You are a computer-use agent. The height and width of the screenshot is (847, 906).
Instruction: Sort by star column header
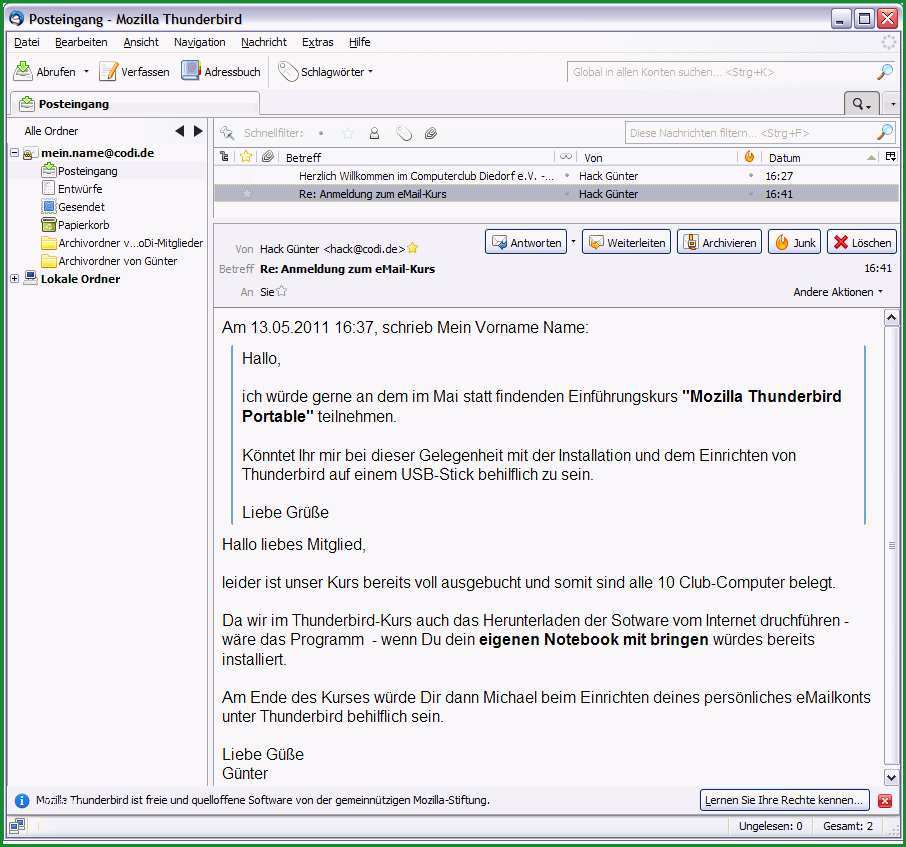[246, 157]
